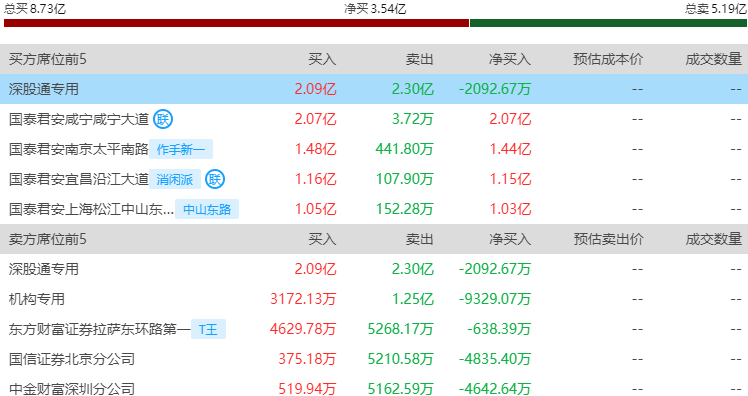Click the 联 icon beside 消闲派 tag

(215, 179)
